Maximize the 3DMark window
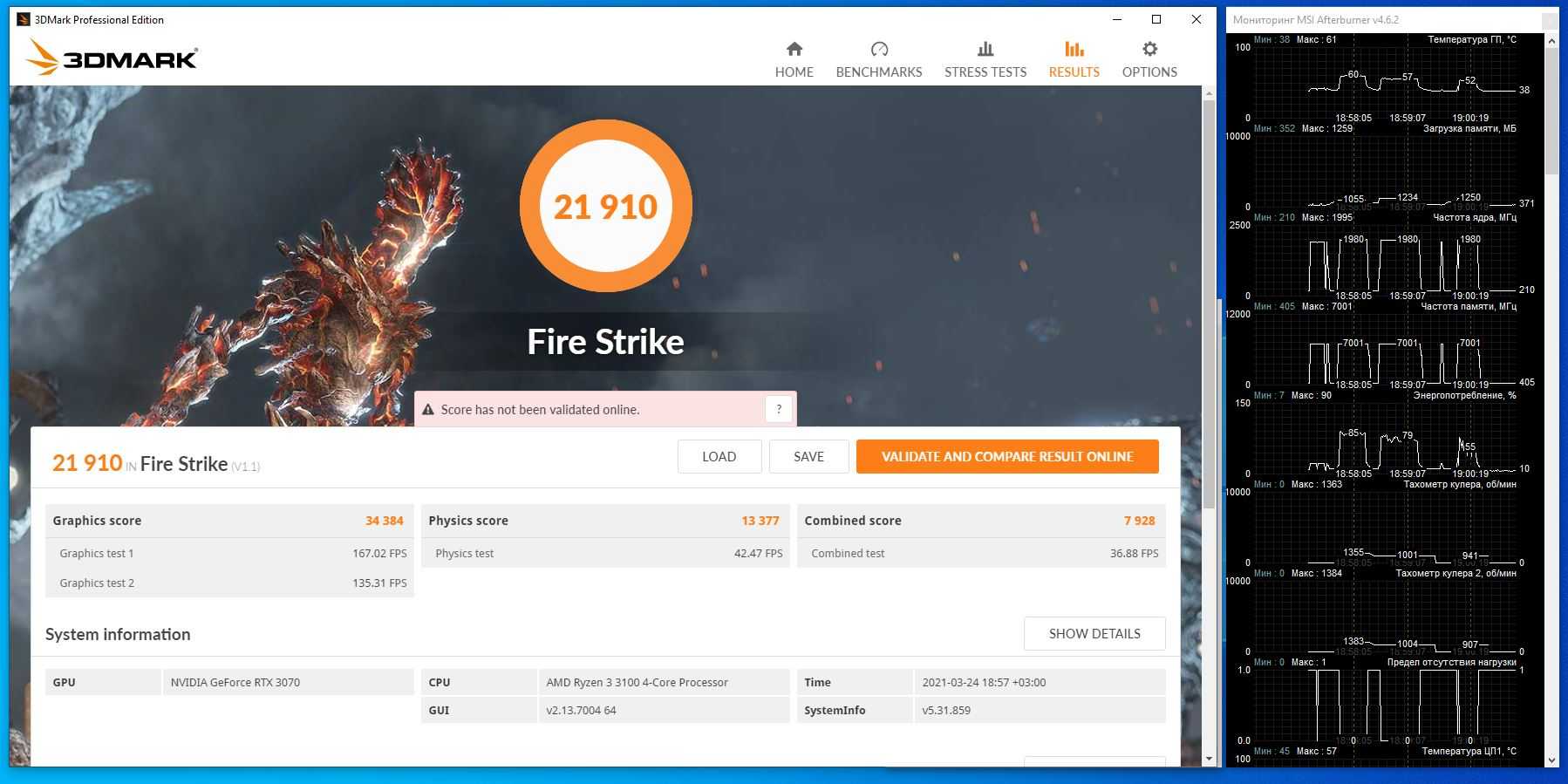1568x784 pixels. point(1156,19)
